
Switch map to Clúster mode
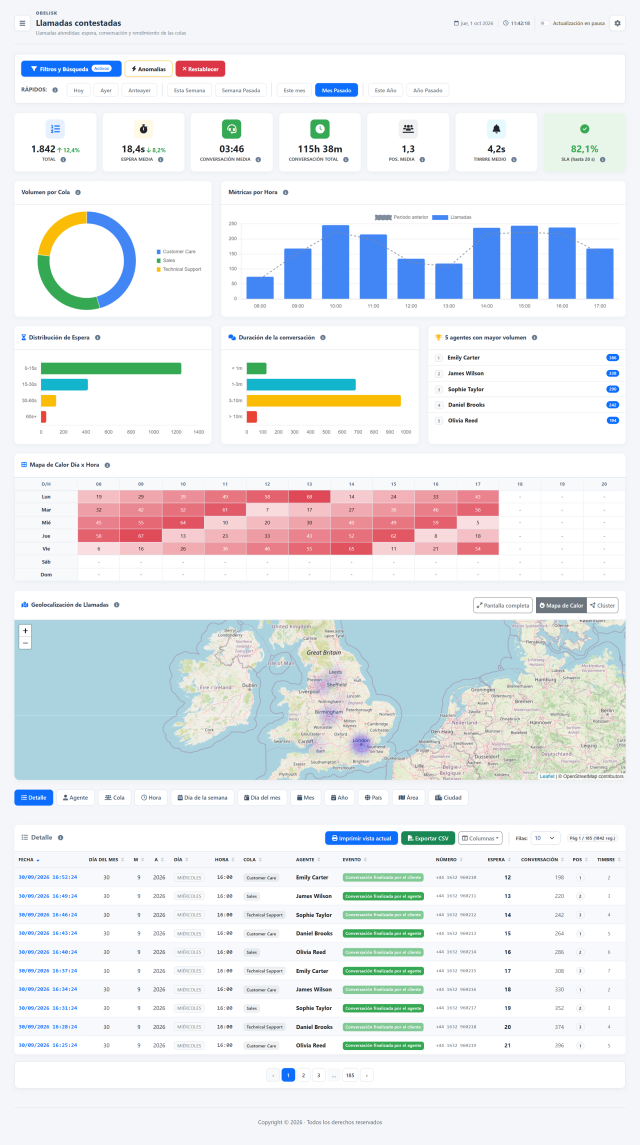[x=602, y=605]
